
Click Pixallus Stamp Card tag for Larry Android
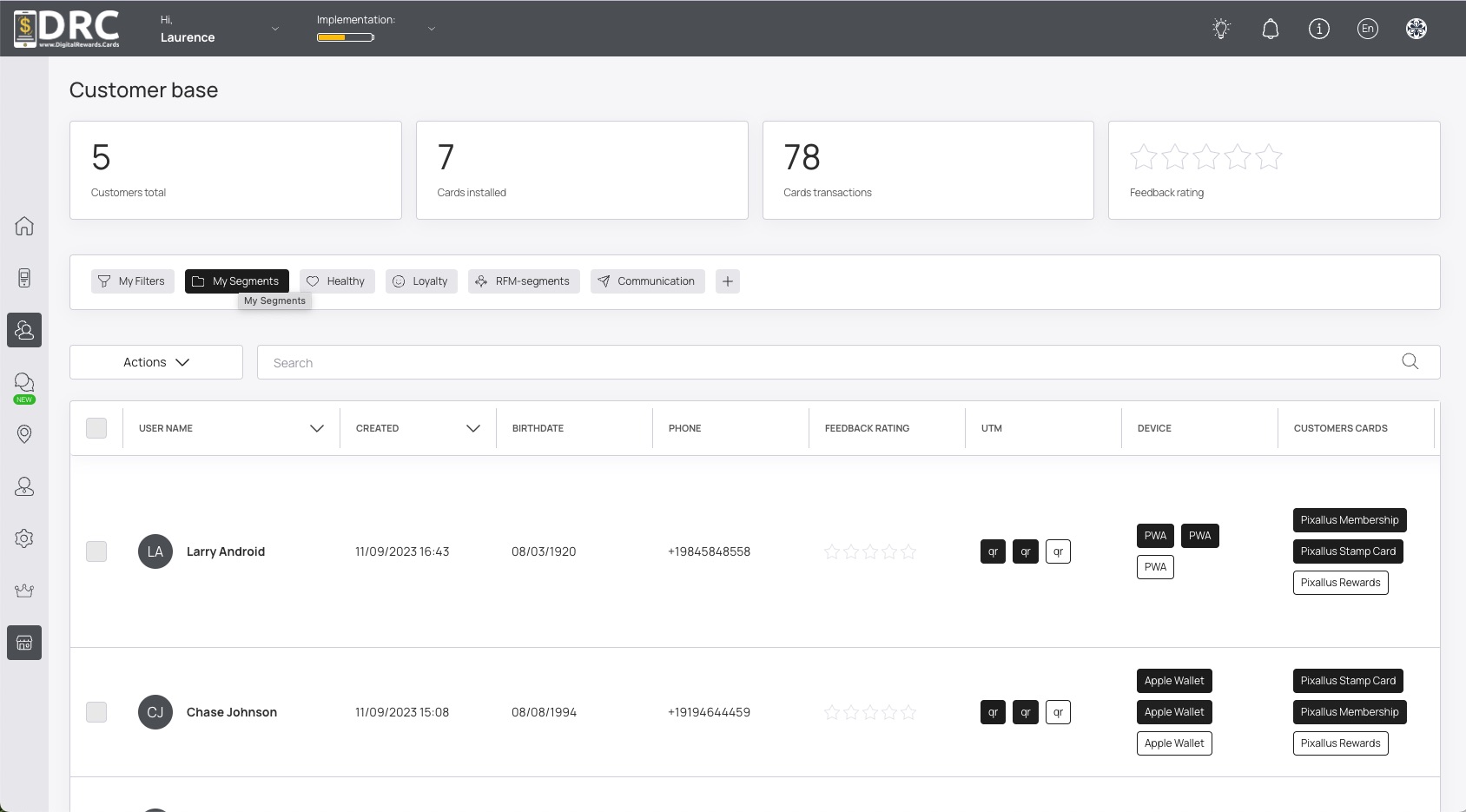pyautogui.click(x=1348, y=551)
